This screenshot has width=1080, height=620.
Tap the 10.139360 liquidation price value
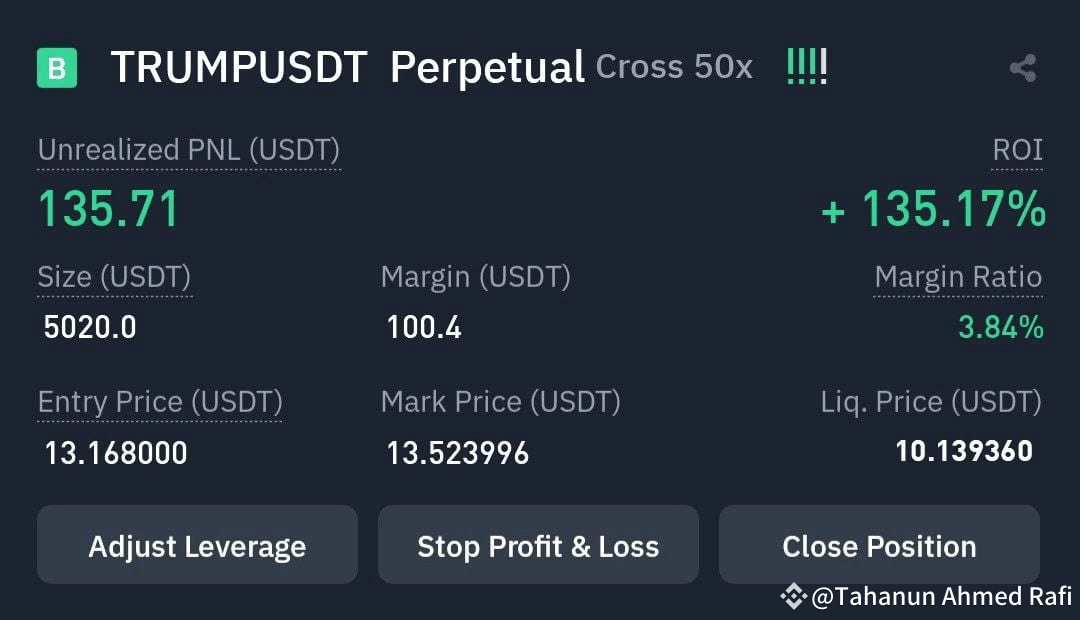(964, 451)
